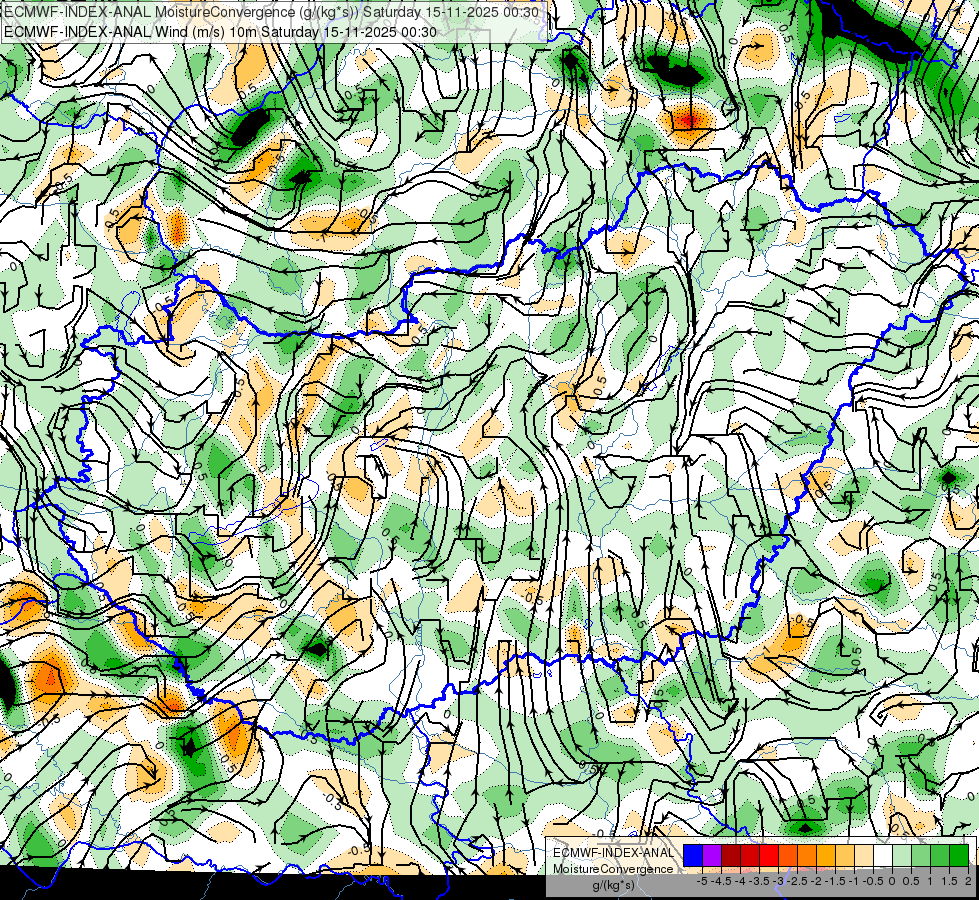Click the '-3' tick label in legend

click(778, 881)
